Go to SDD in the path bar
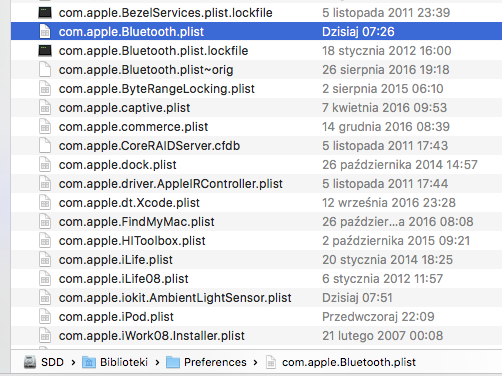The height and width of the screenshot is (376, 502). [x=52, y=362]
